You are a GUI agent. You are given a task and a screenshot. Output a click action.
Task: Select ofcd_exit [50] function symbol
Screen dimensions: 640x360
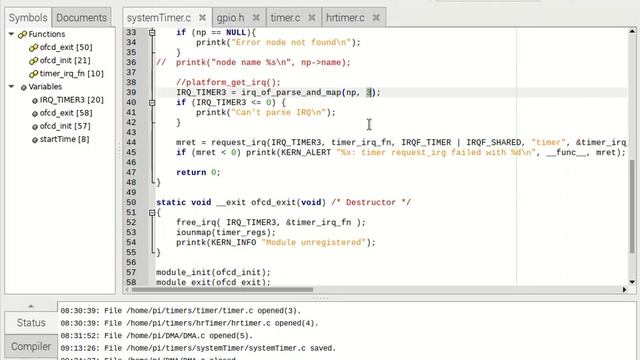[66, 47]
